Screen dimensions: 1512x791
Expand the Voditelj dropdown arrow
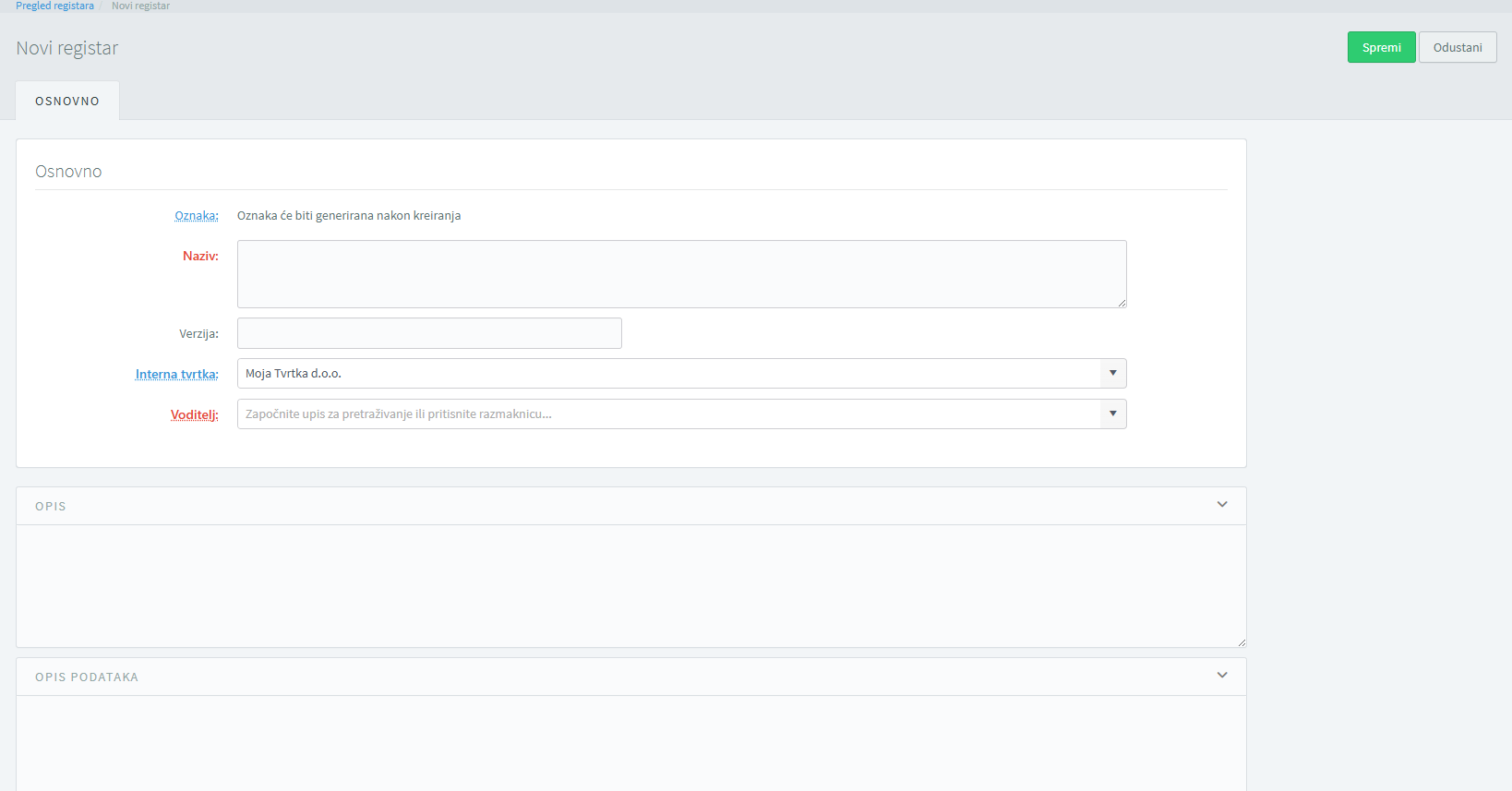coord(1112,414)
